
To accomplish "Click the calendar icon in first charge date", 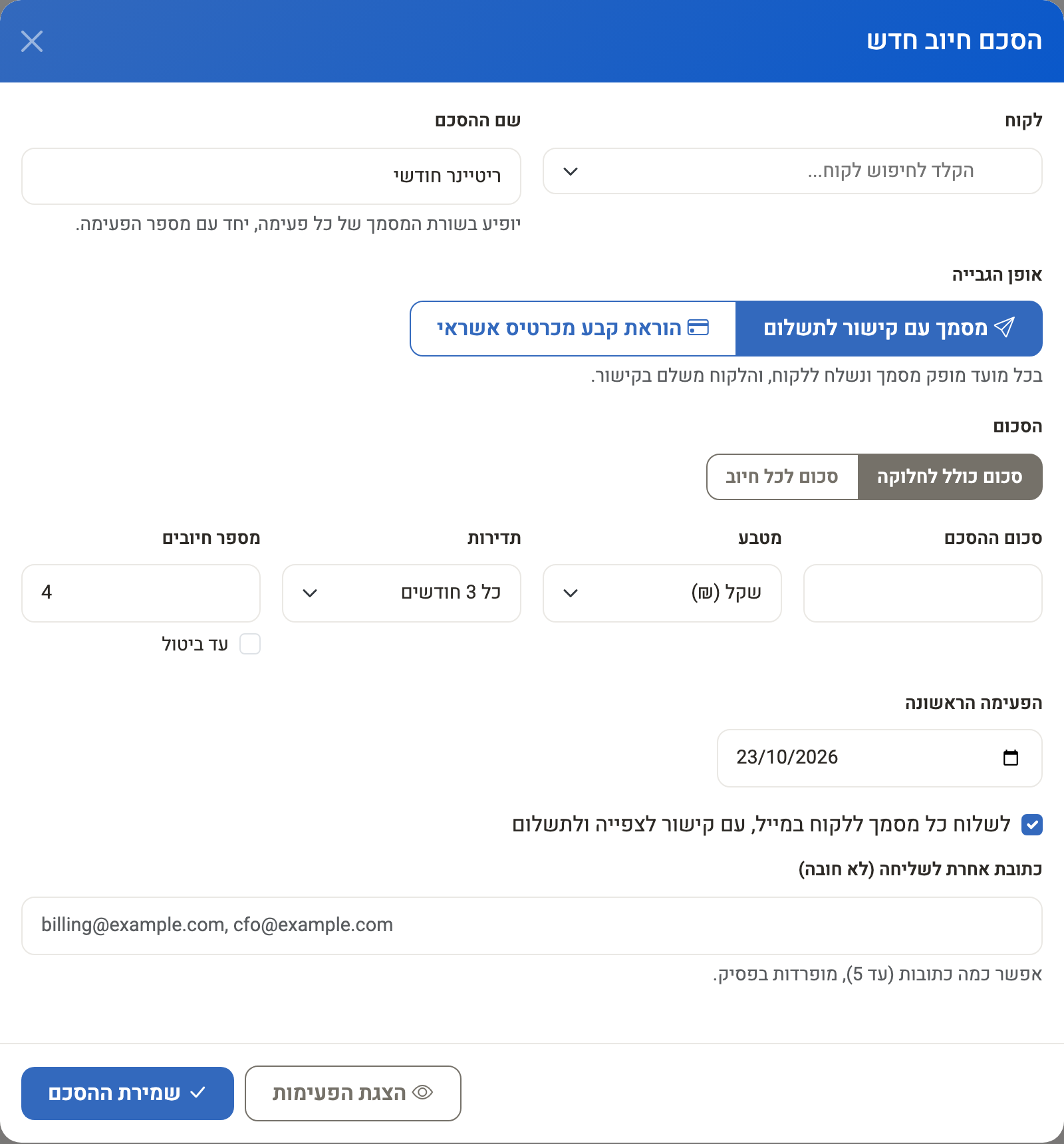I will (x=1010, y=758).
